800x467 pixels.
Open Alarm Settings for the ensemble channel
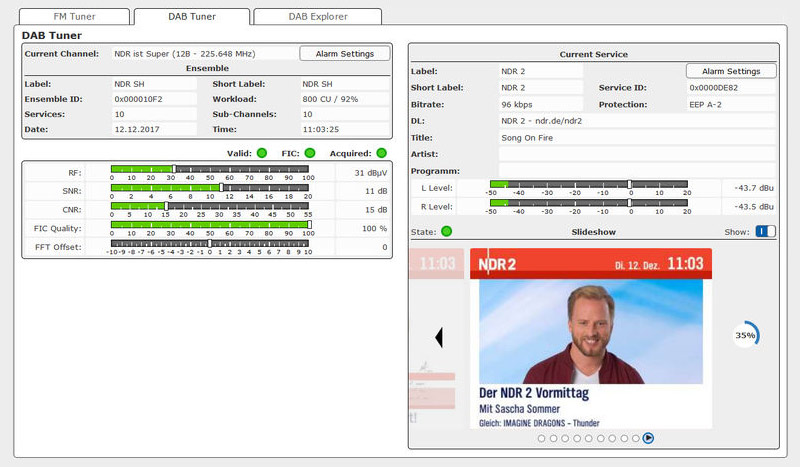coord(345,54)
